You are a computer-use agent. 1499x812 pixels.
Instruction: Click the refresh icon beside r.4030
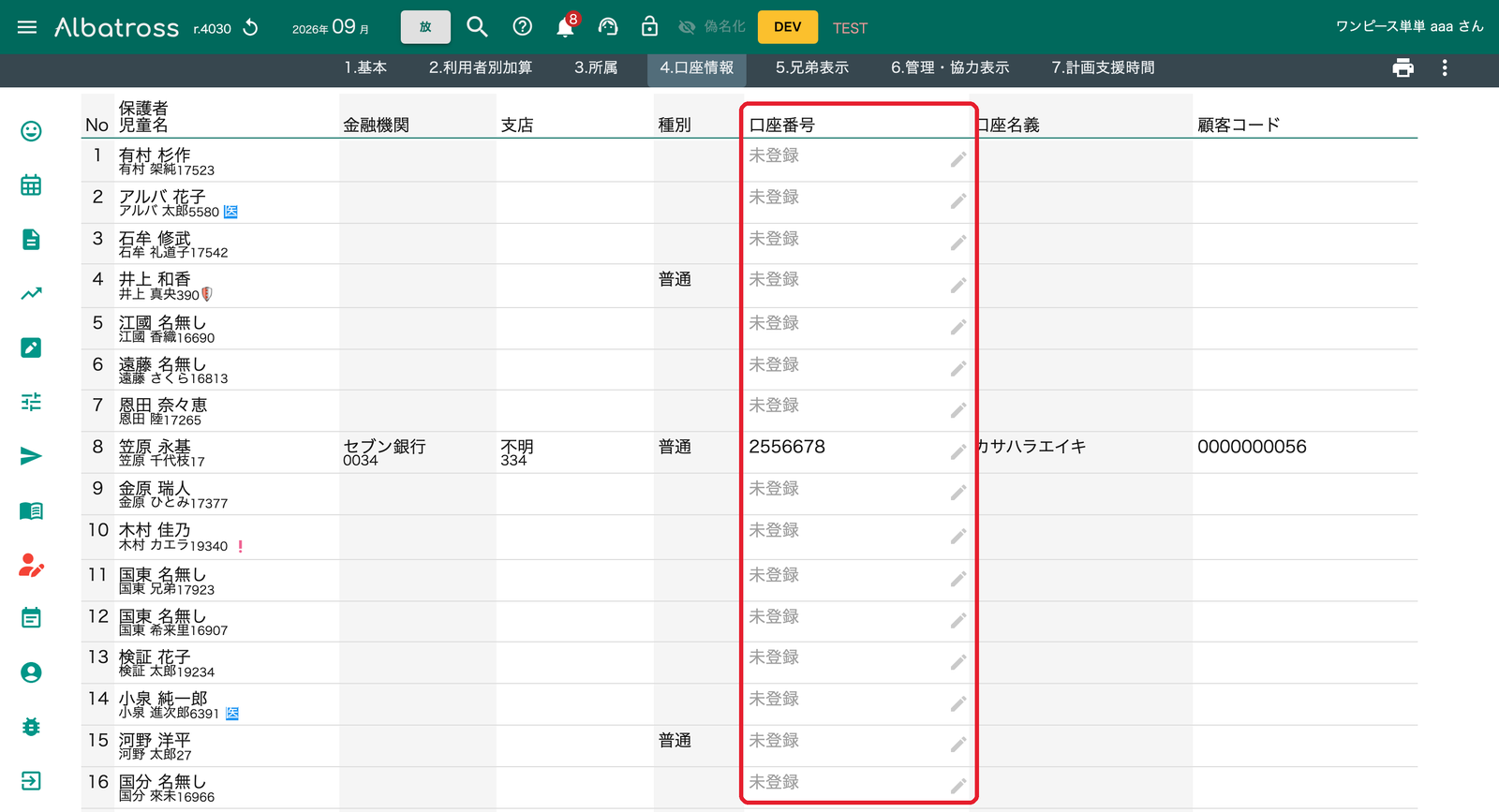coord(251,27)
